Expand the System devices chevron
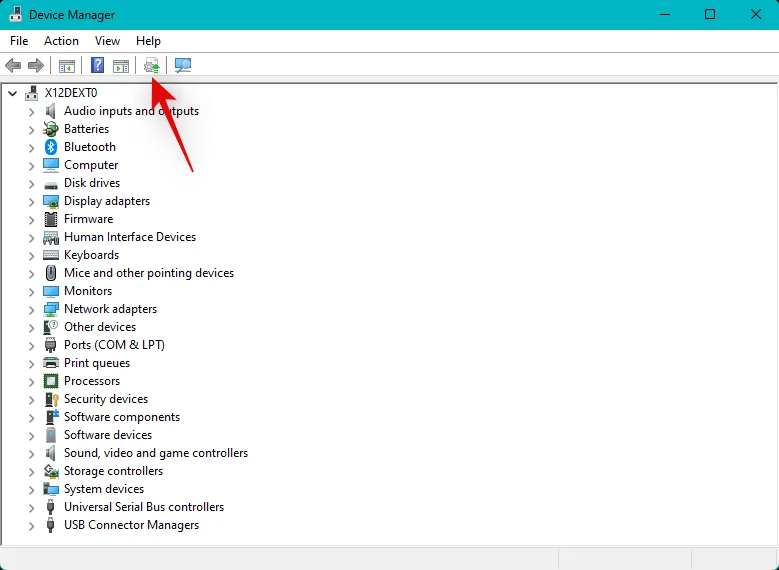 [31, 489]
